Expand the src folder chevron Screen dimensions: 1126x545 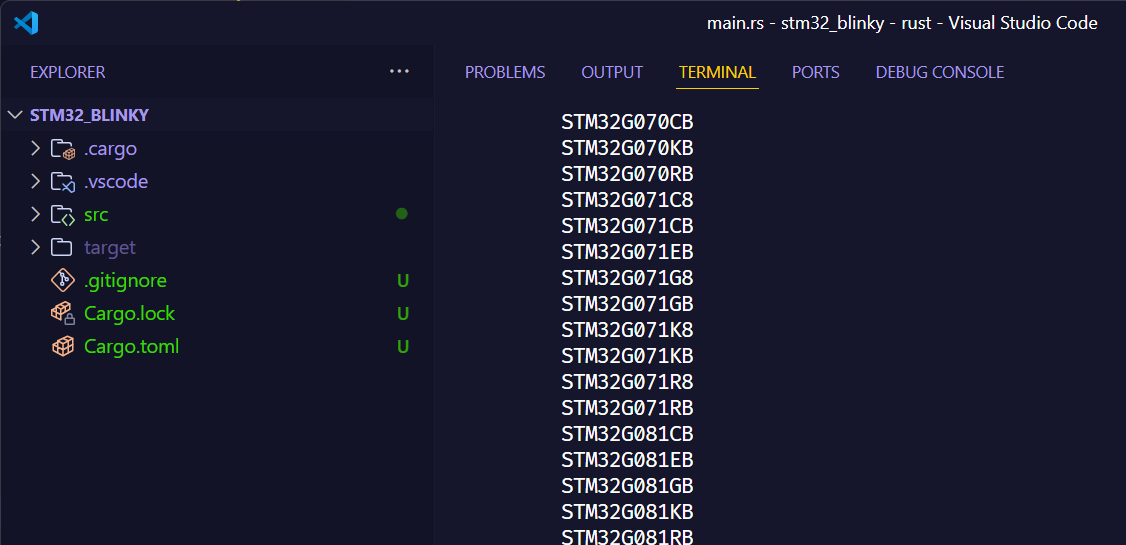[x=36, y=215]
